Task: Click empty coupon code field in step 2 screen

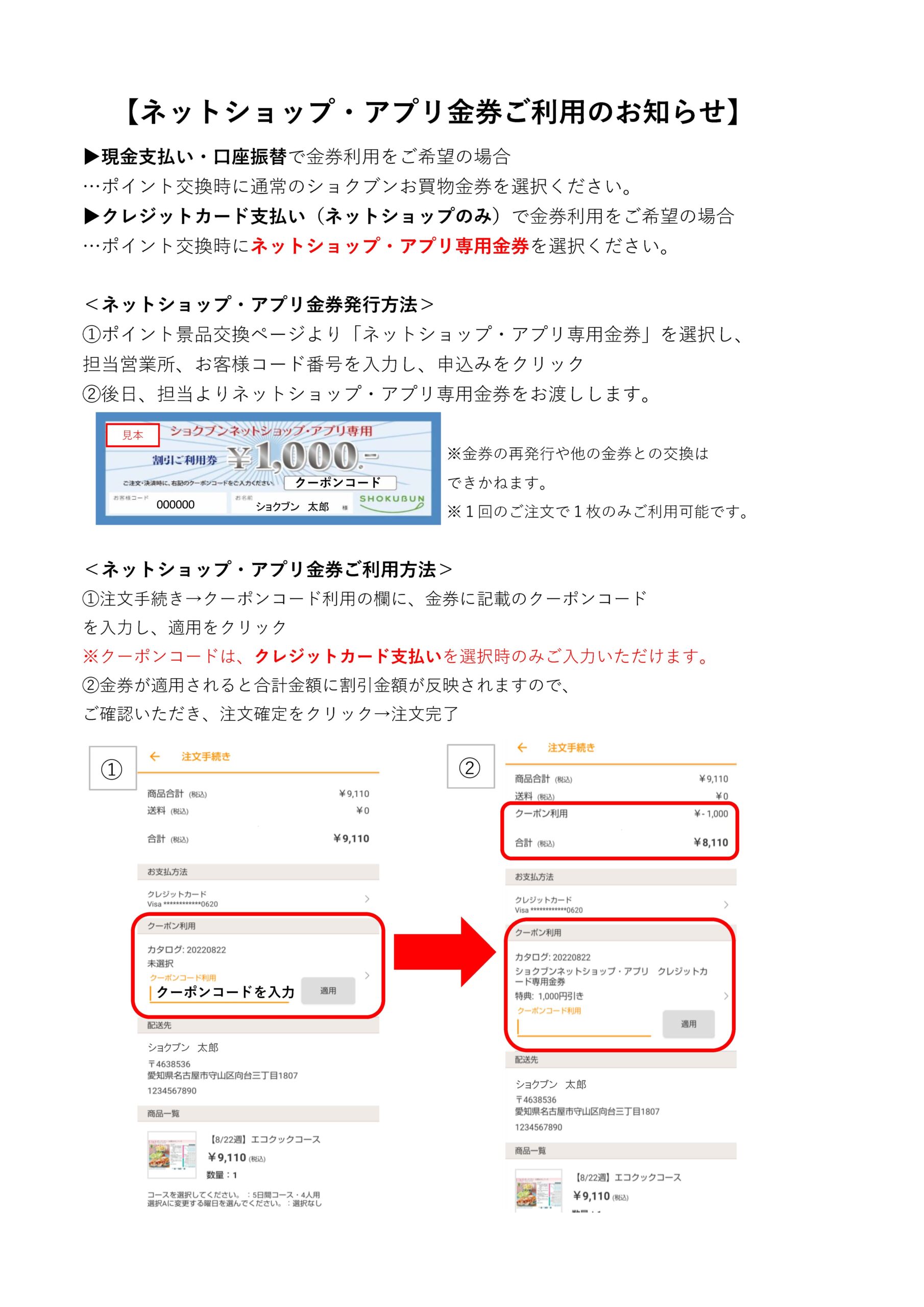Action: coord(583,1027)
